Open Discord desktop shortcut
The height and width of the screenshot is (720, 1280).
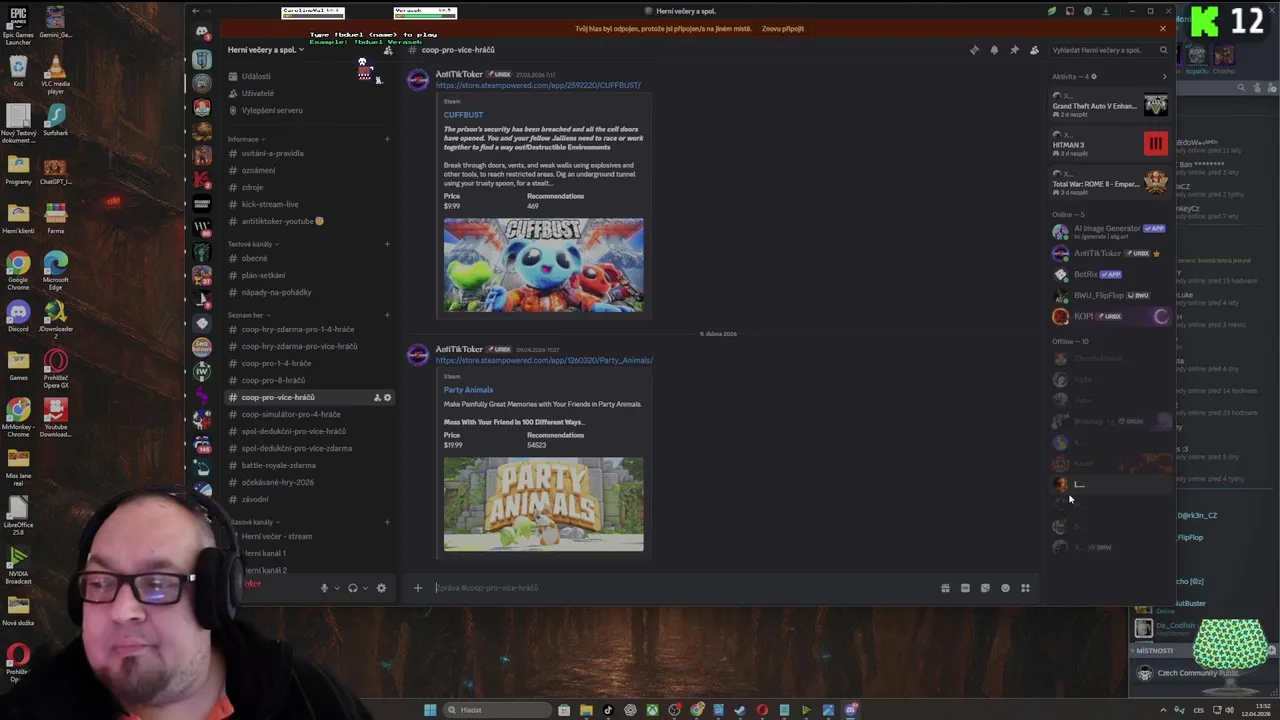(18, 317)
